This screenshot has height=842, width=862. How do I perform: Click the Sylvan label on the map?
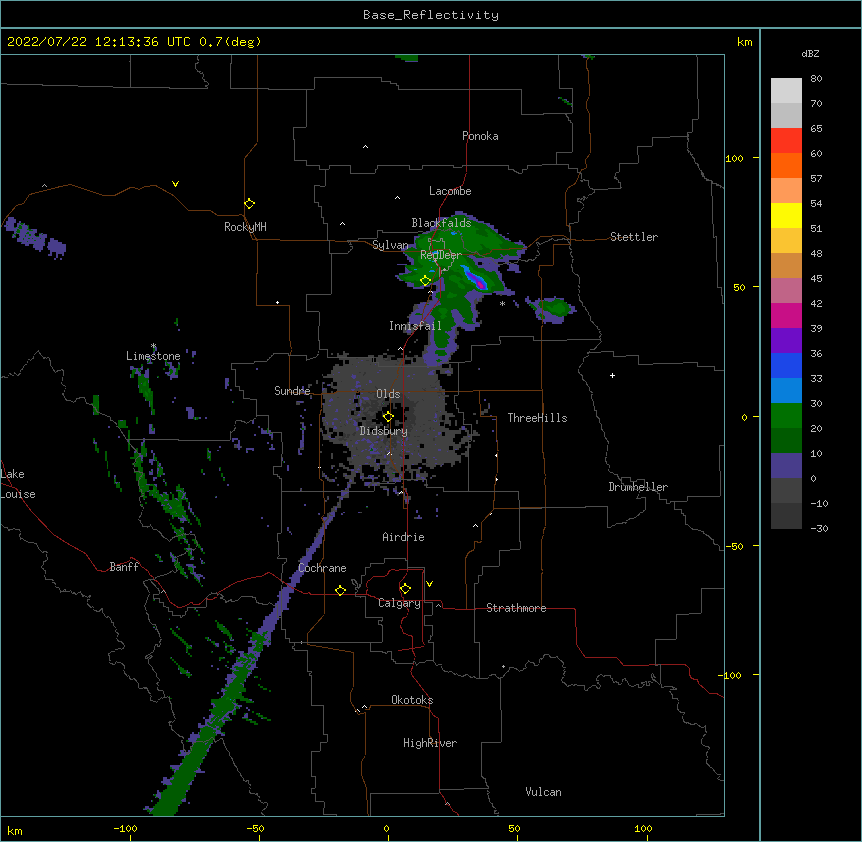point(390,245)
